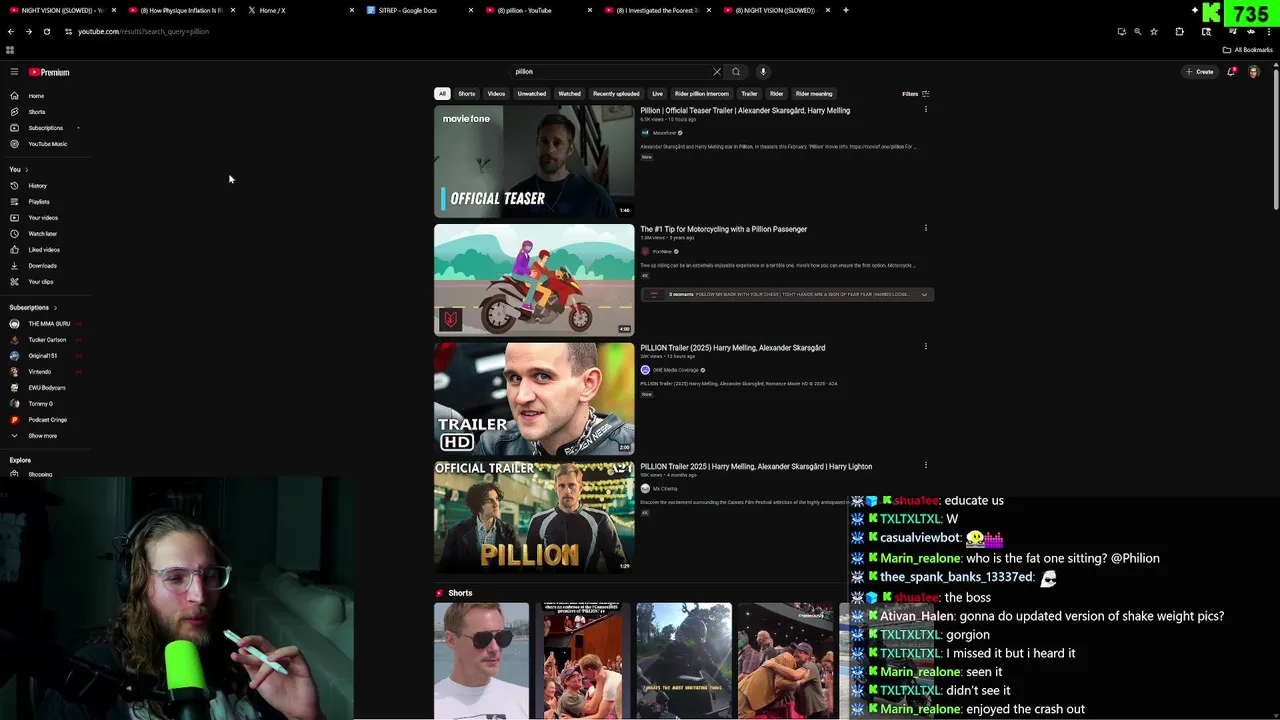
Task: Click the Create button
Action: [x=1199, y=72]
